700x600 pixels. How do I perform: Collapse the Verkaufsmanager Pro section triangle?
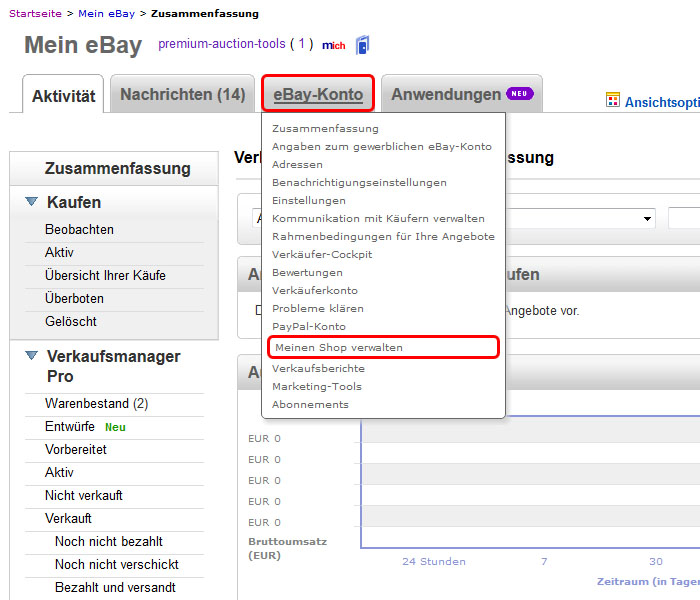click(31, 355)
